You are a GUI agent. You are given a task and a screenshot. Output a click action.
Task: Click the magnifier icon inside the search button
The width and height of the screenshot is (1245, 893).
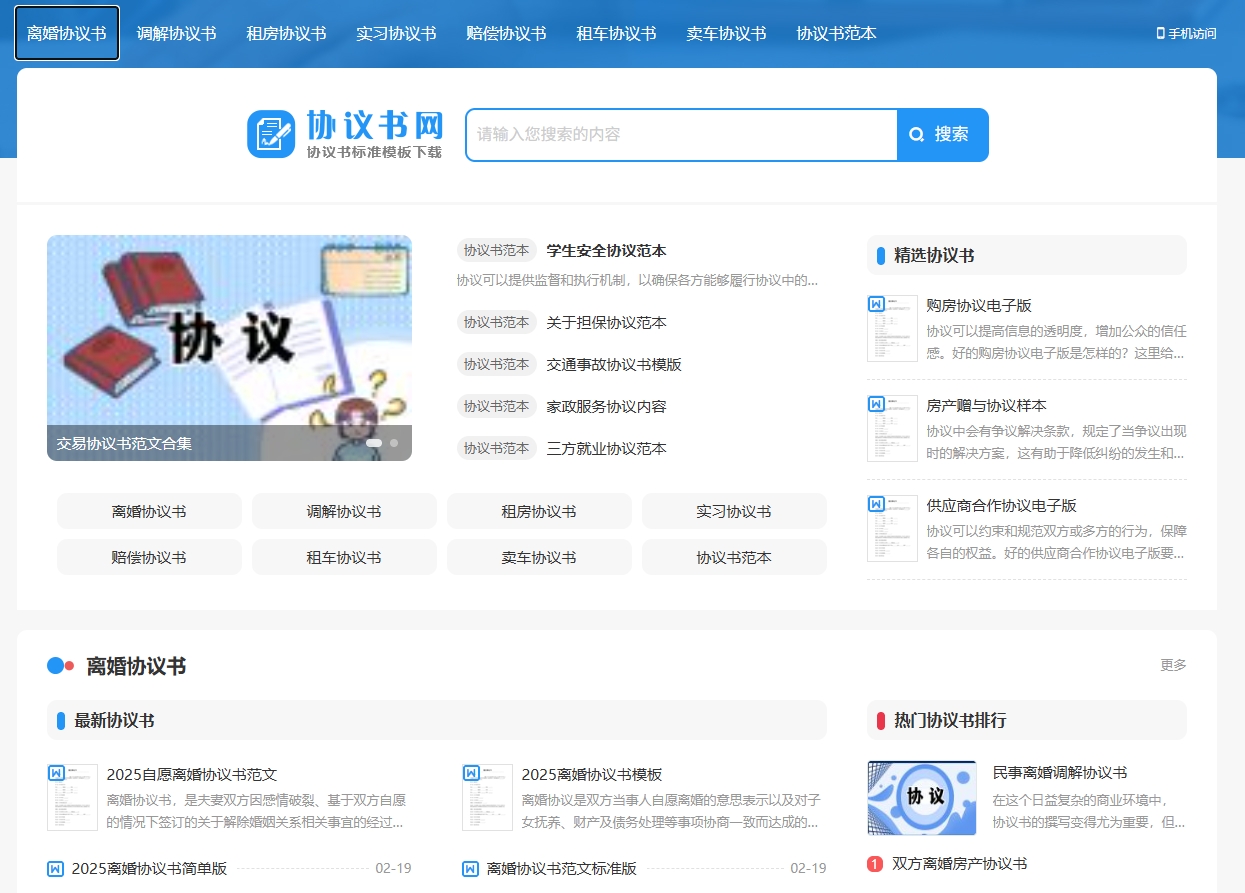917,134
